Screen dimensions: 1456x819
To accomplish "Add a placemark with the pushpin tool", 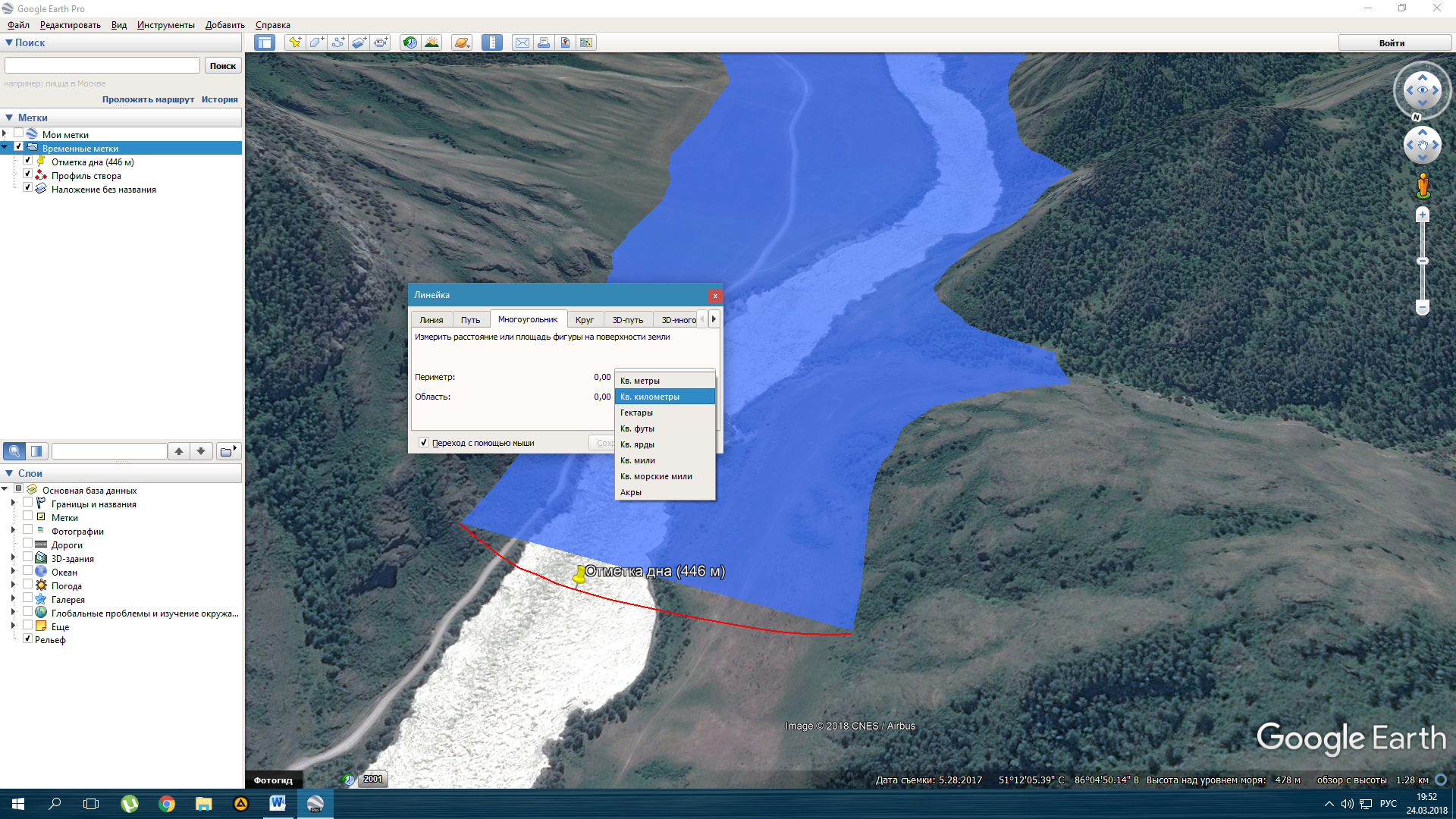I will tap(295, 42).
